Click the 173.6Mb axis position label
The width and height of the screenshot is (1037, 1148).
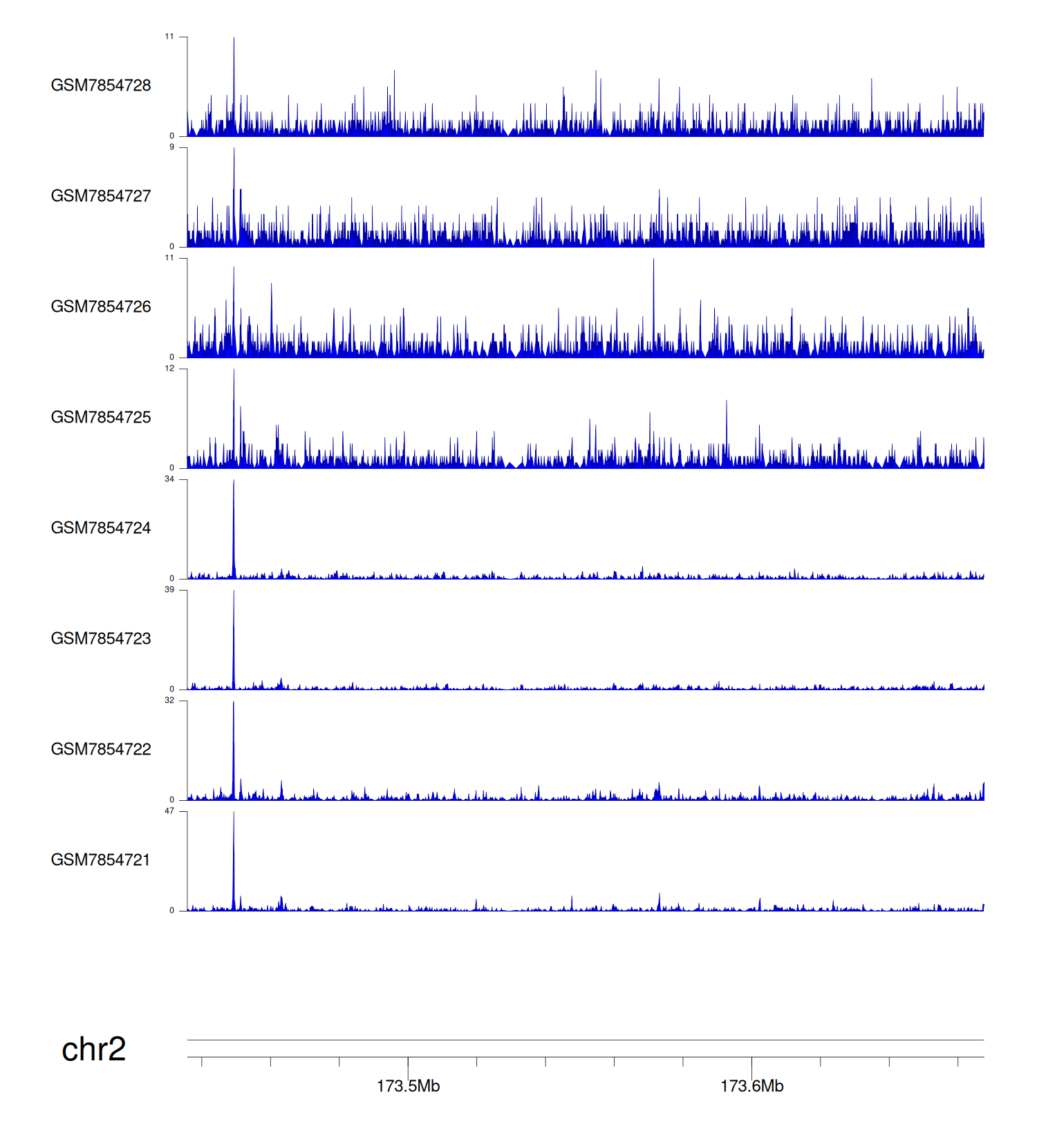pos(751,1086)
